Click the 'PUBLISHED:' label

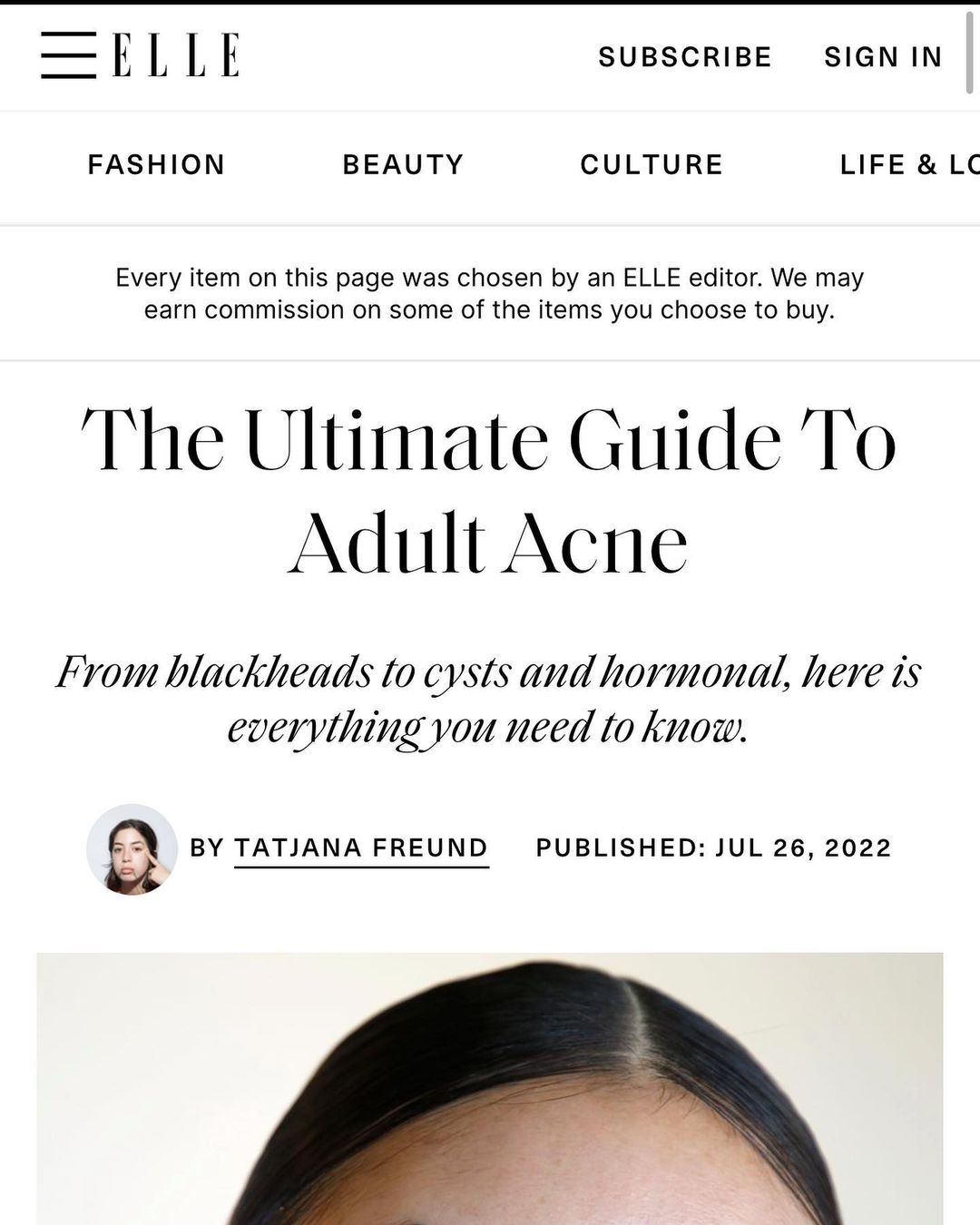point(621,848)
